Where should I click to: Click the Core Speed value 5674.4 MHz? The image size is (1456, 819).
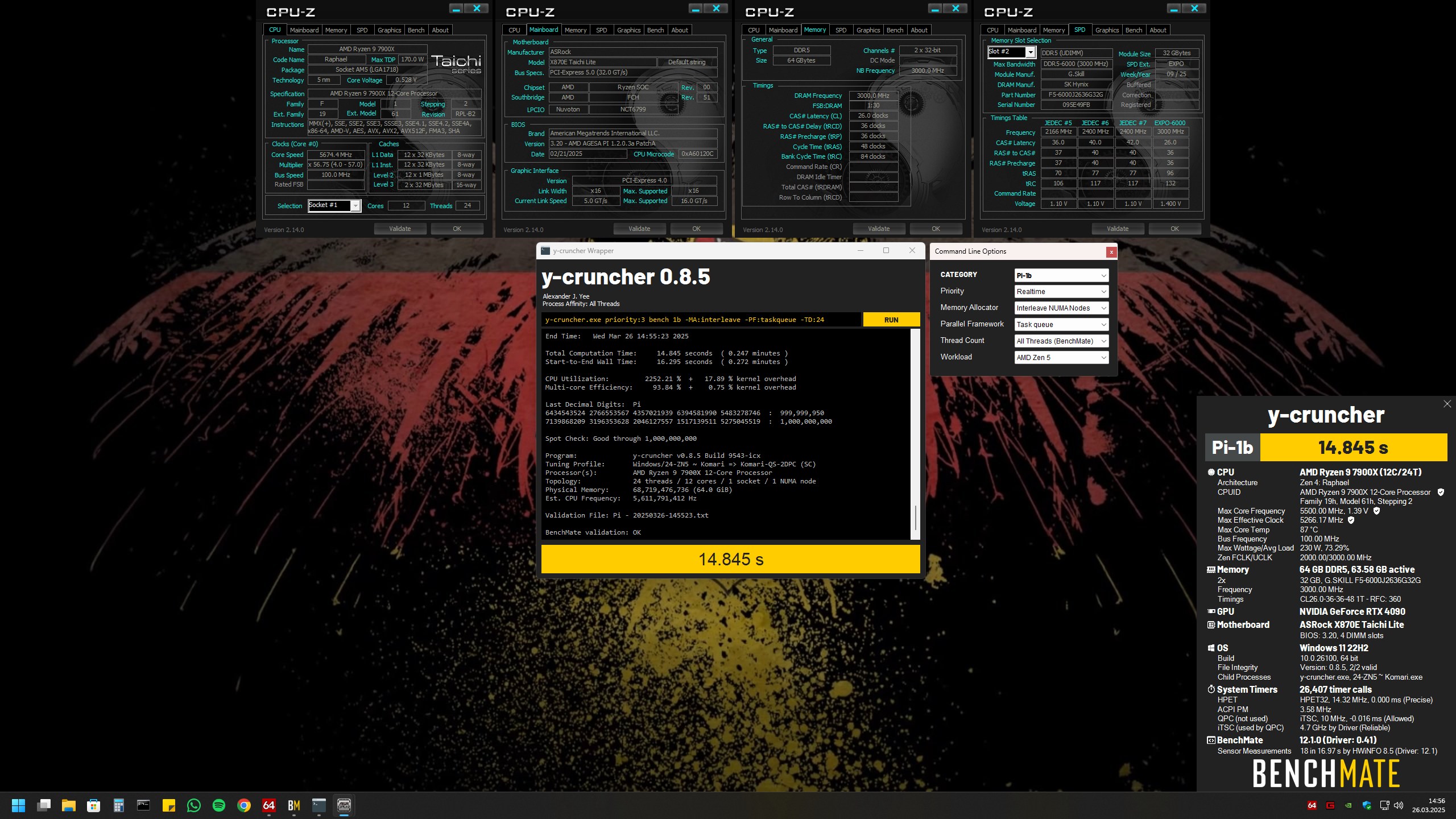tap(336, 155)
